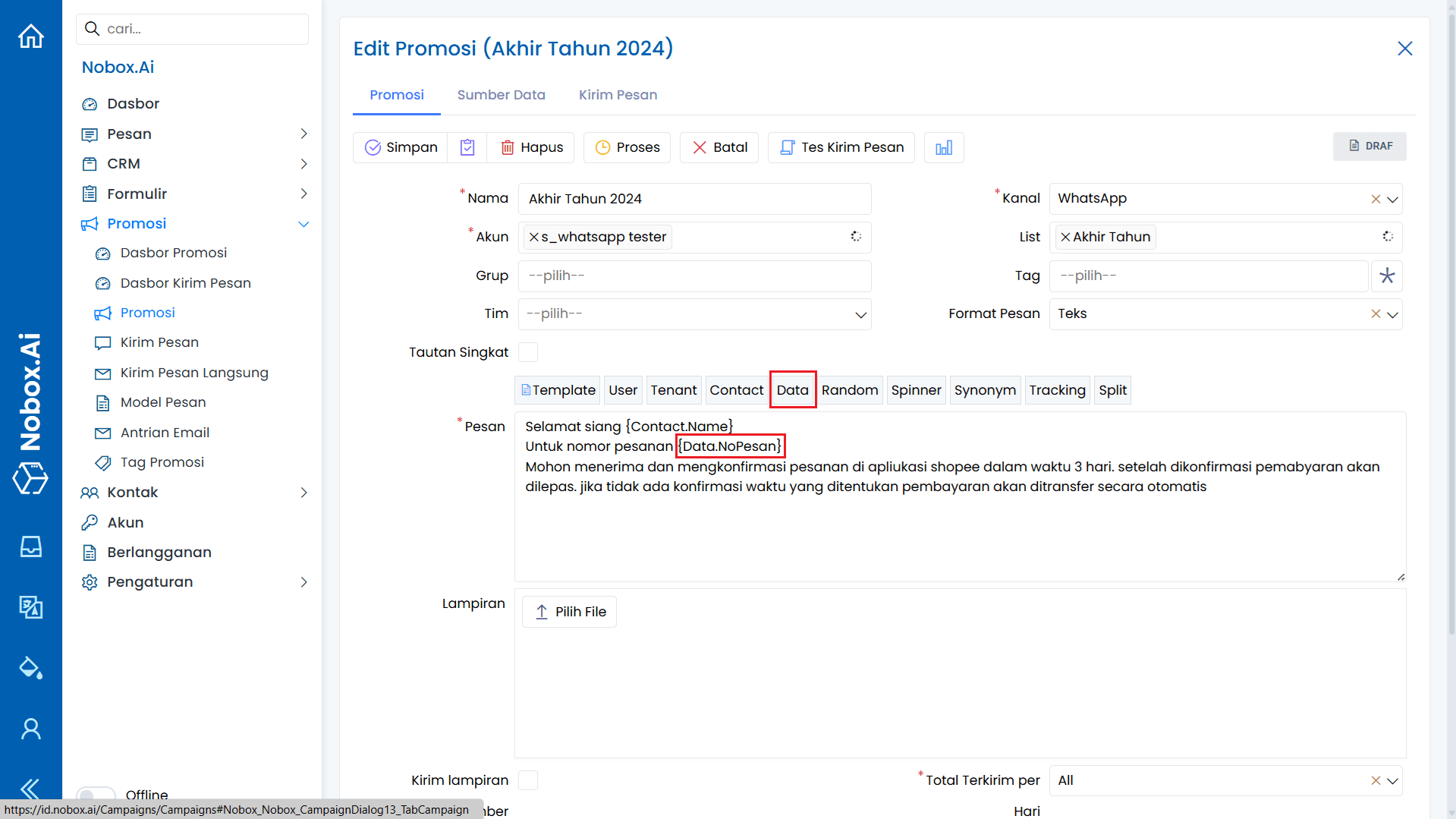Click the inbox icon in the left rail

pos(30,547)
